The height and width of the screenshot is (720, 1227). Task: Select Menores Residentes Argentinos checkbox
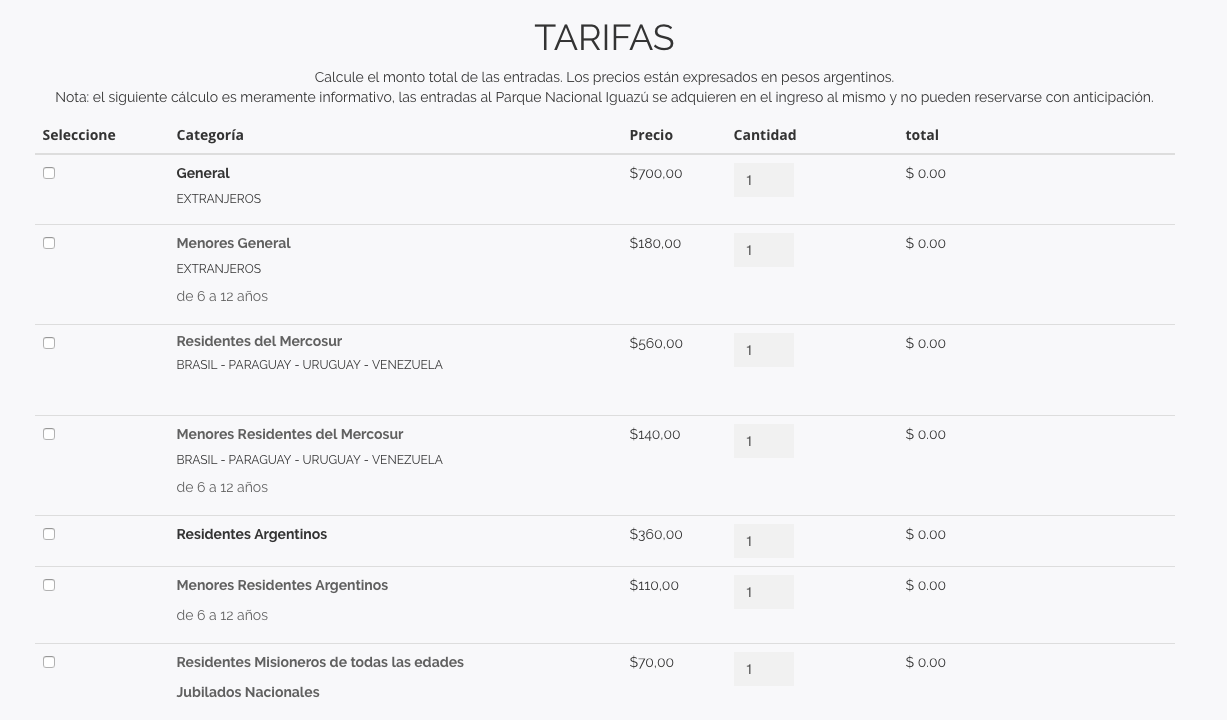[x=49, y=585]
